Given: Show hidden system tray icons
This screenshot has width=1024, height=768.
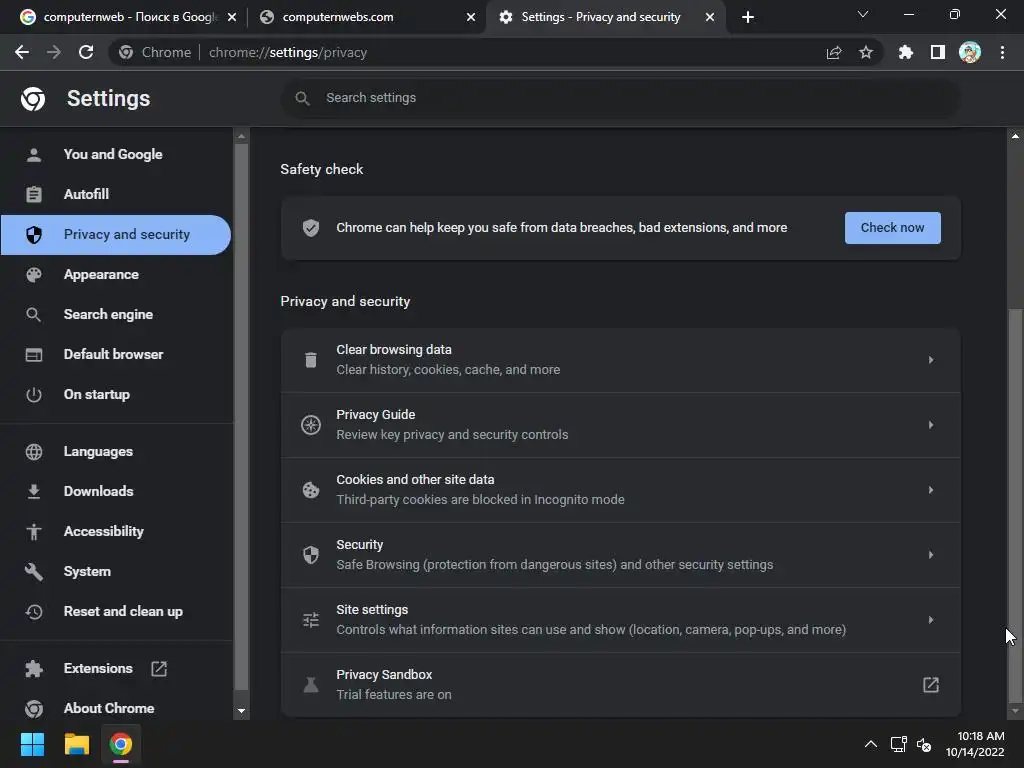Looking at the screenshot, I should click(x=871, y=744).
